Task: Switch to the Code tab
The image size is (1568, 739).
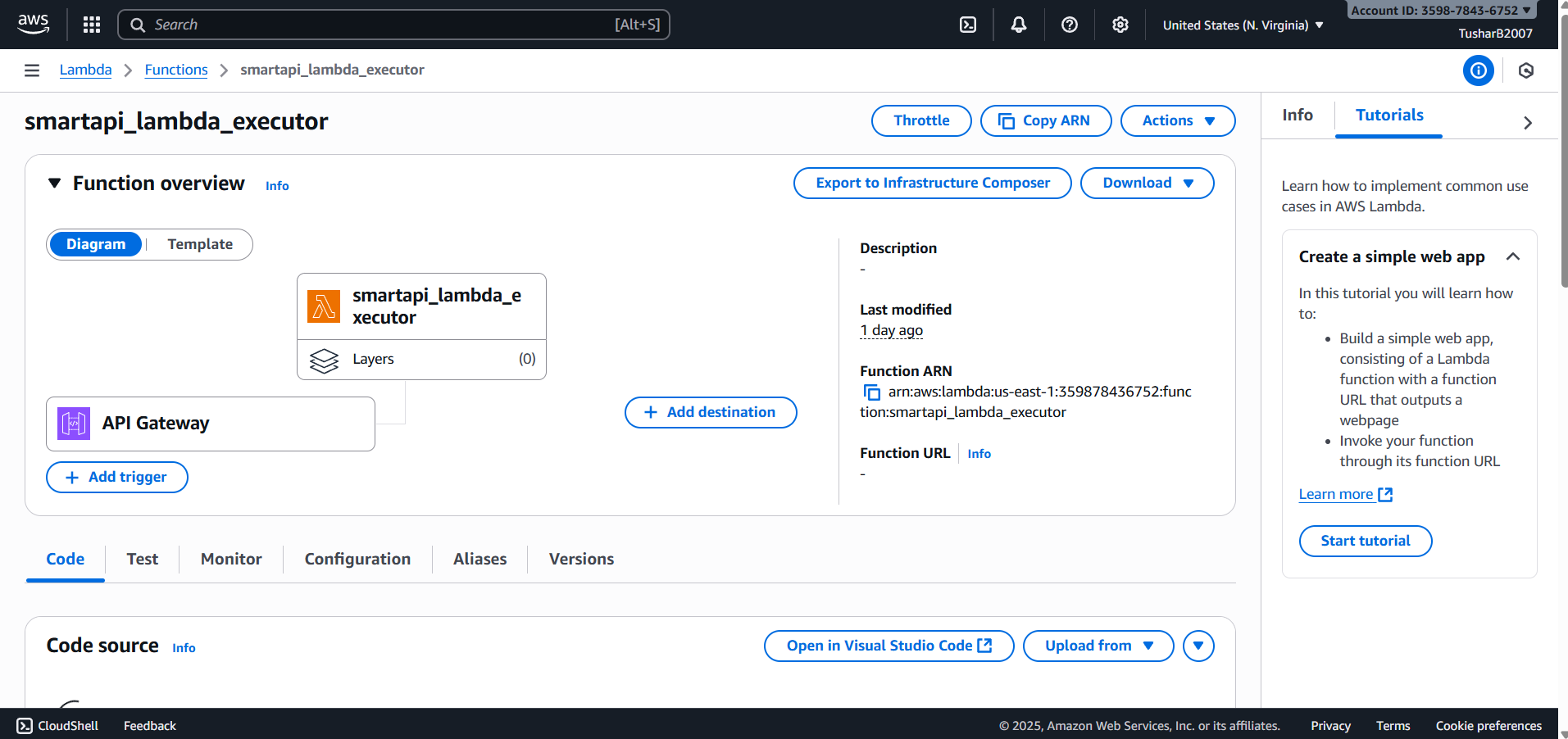Action: click(66, 559)
